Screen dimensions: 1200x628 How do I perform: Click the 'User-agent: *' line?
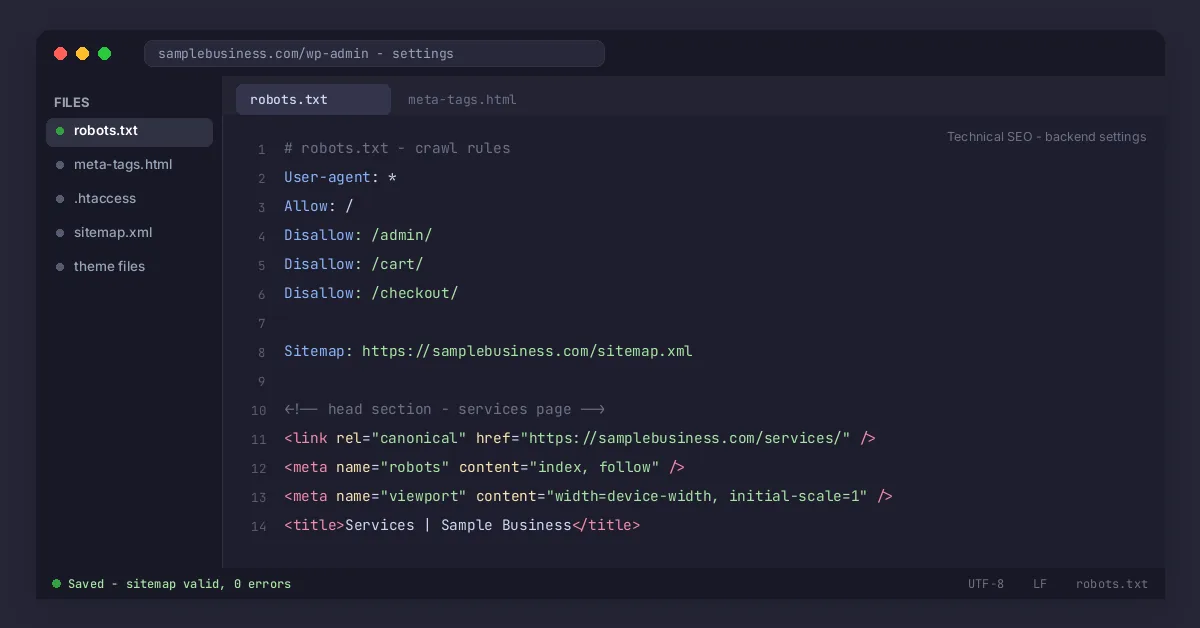click(341, 177)
